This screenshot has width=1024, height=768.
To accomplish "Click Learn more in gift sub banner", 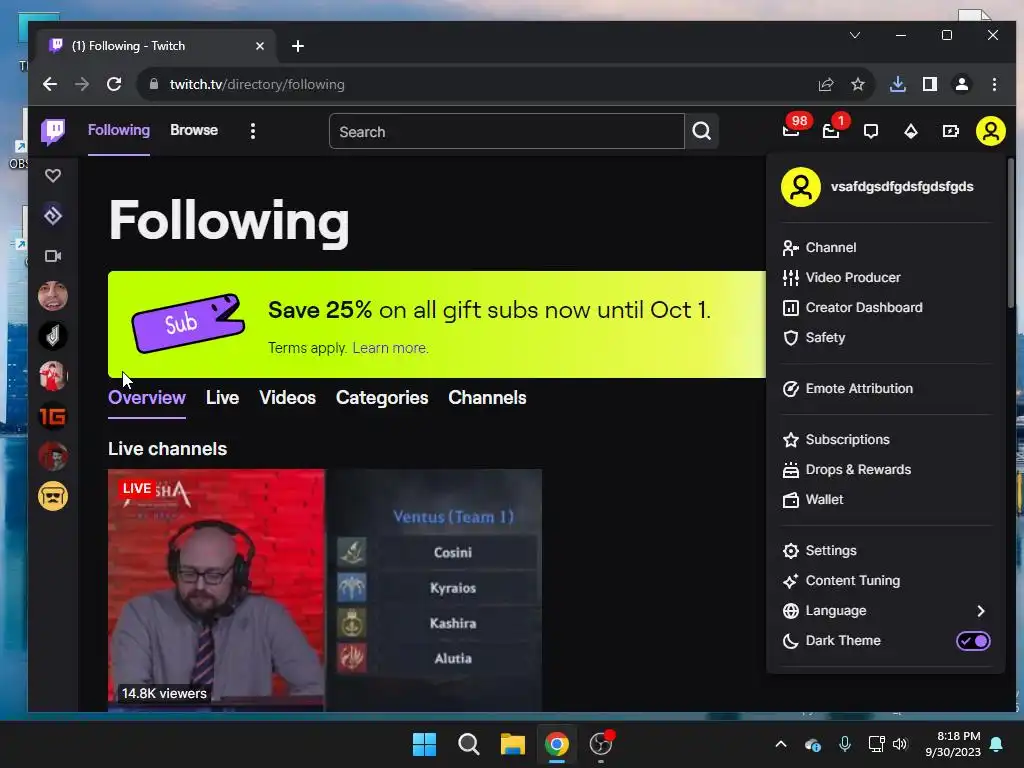I will (x=390, y=348).
